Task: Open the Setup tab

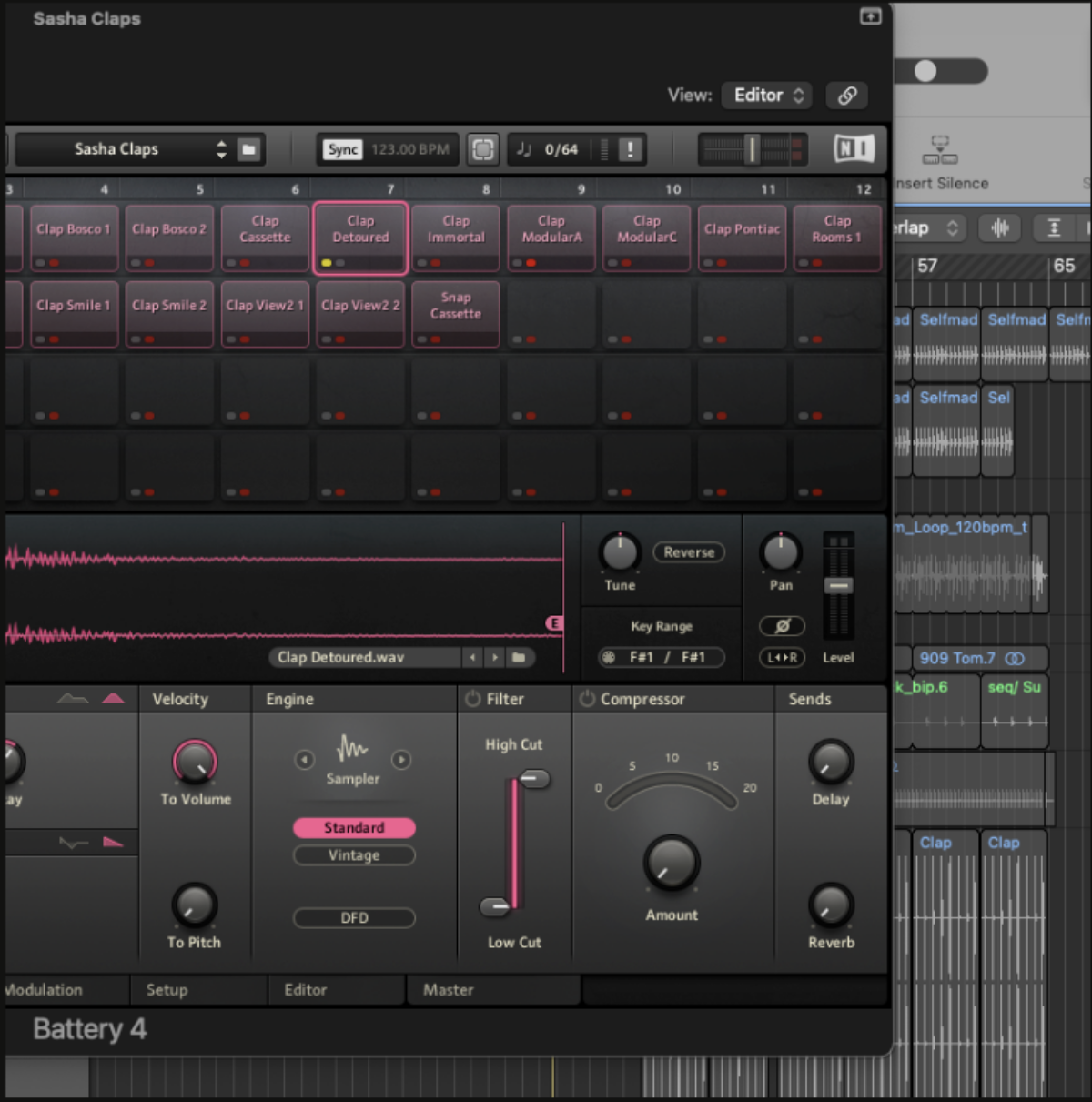Action: (197, 990)
